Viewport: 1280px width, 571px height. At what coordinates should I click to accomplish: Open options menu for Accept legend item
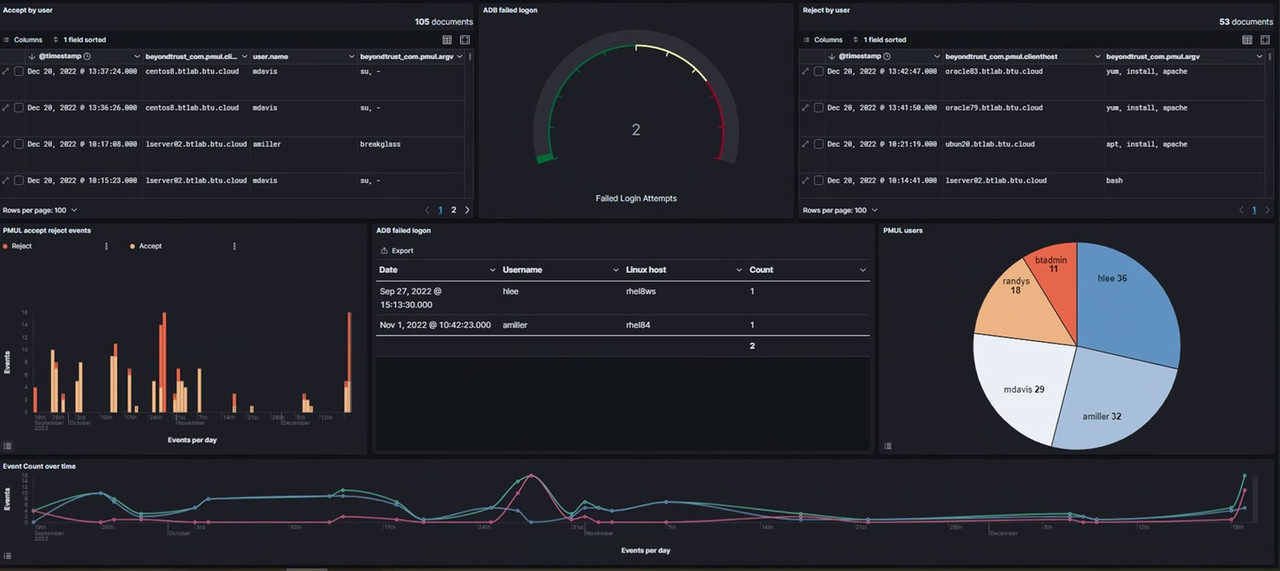pyautogui.click(x=234, y=246)
